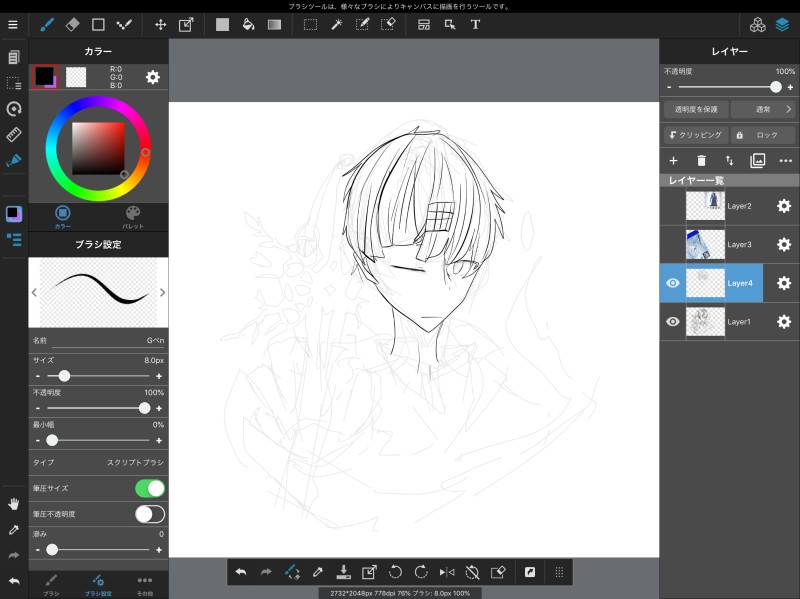Toggle Clipping for layer
The height and width of the screenshot is (599, 800).
(x=696, y=135)
